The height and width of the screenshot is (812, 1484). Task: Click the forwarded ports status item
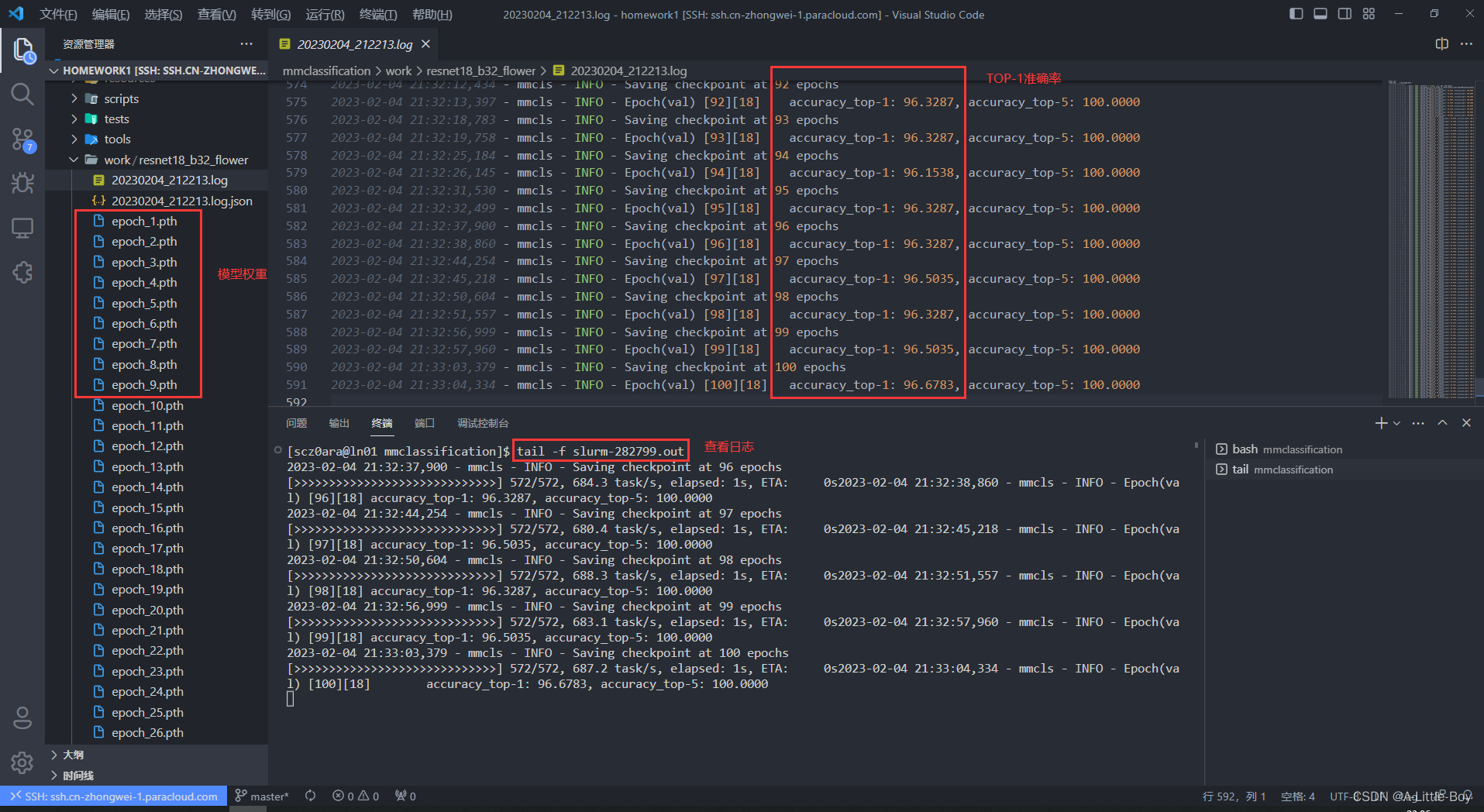click(405, 797)
